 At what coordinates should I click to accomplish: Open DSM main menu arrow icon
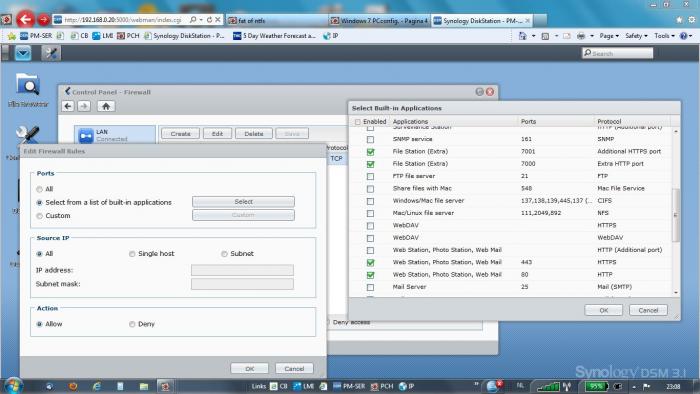[23, 53]
